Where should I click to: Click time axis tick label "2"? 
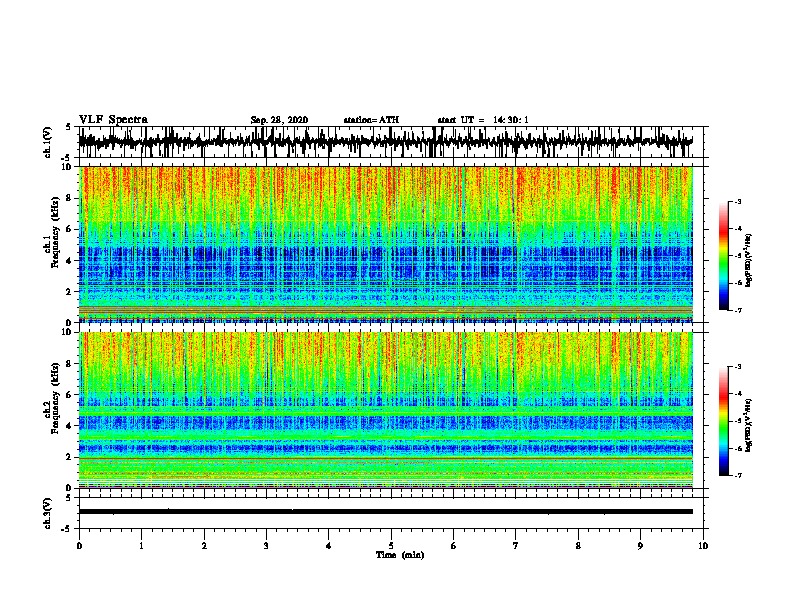204,546
